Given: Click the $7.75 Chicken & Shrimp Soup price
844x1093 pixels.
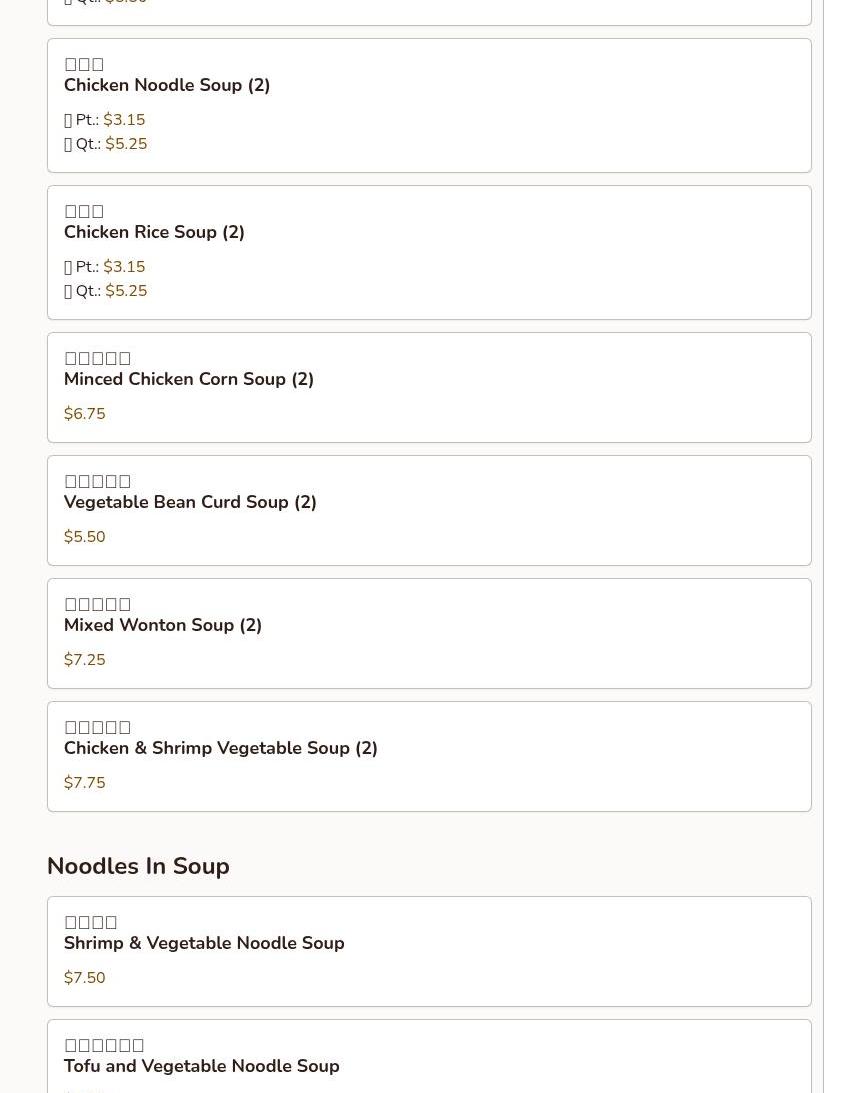Looking at the screenshot, I should pos(85,783).
